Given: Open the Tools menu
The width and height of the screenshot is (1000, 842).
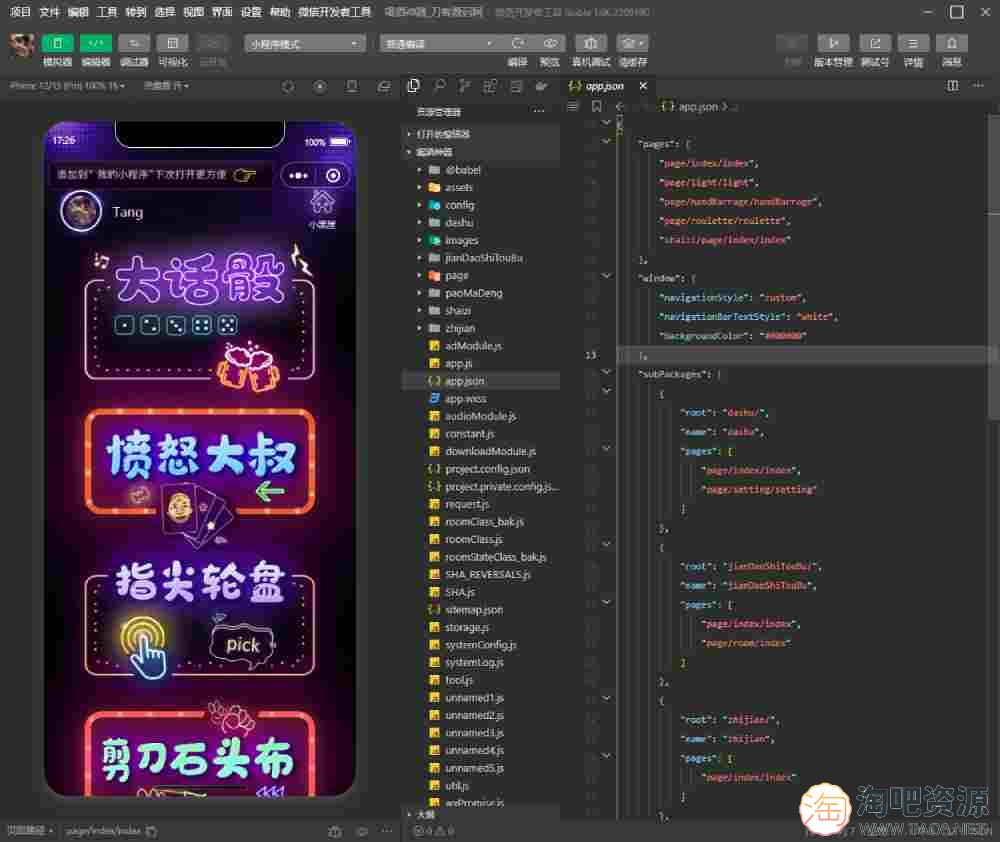Looking at the screenshot, I should 107,12.
